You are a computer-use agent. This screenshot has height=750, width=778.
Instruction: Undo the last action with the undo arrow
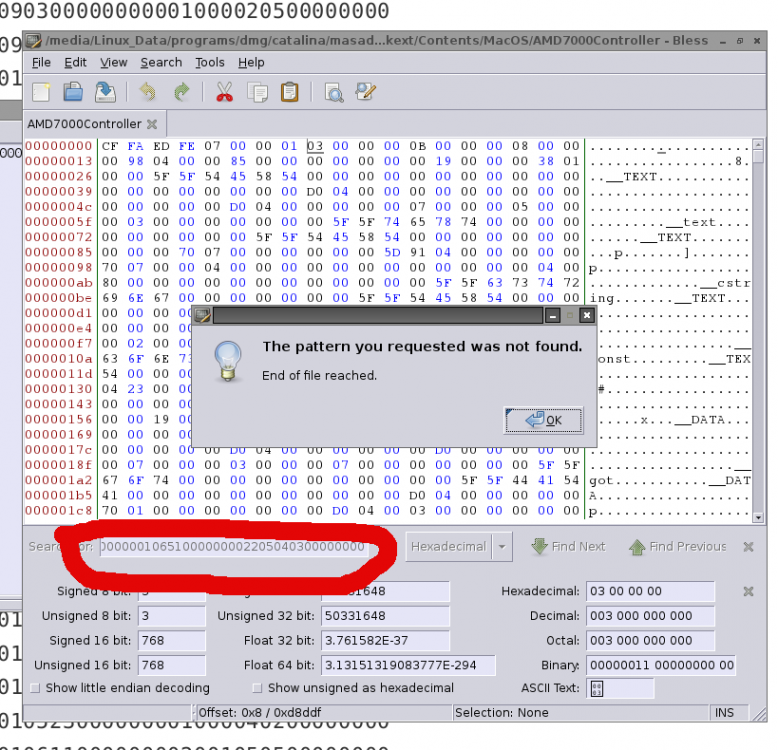coord(148,92)
